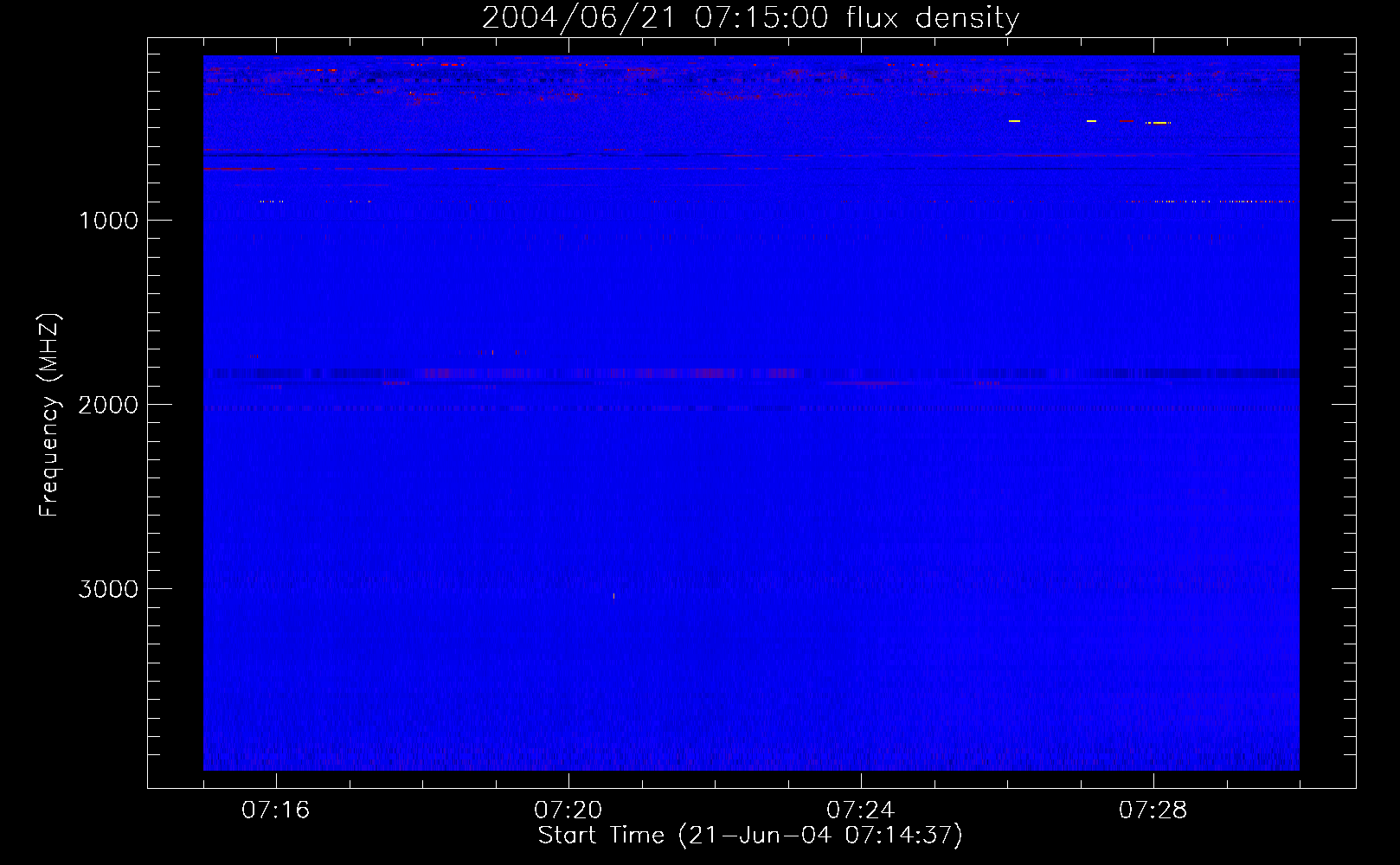Image resolution: width=1400 pixels, height=865 pixels.
Task: Click the 07:24 time tick label
Action: tap(861, 811)
